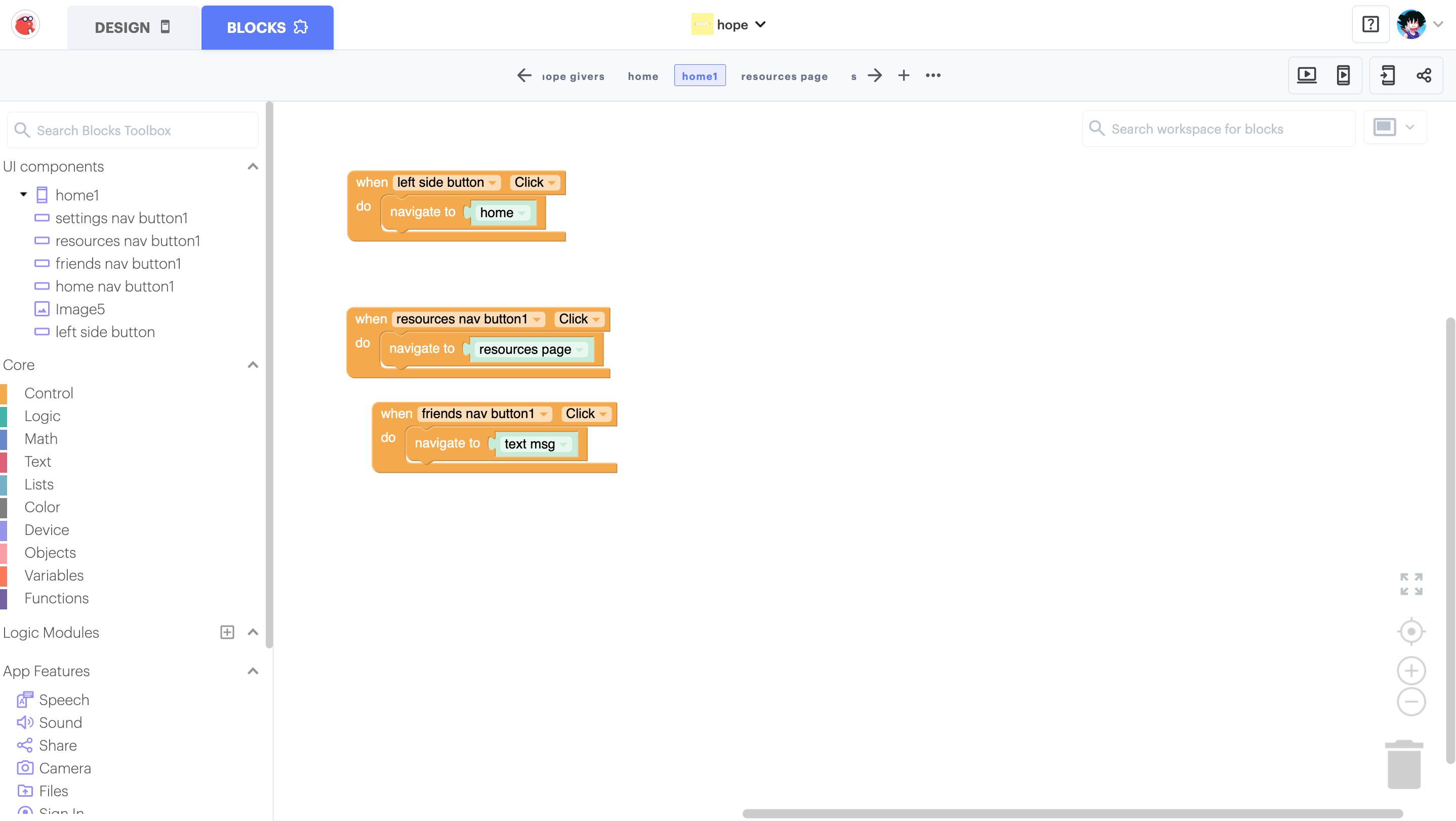1456x821 pixels.
Task: Open the Control blocks category
Action: (x=49, y=393)
